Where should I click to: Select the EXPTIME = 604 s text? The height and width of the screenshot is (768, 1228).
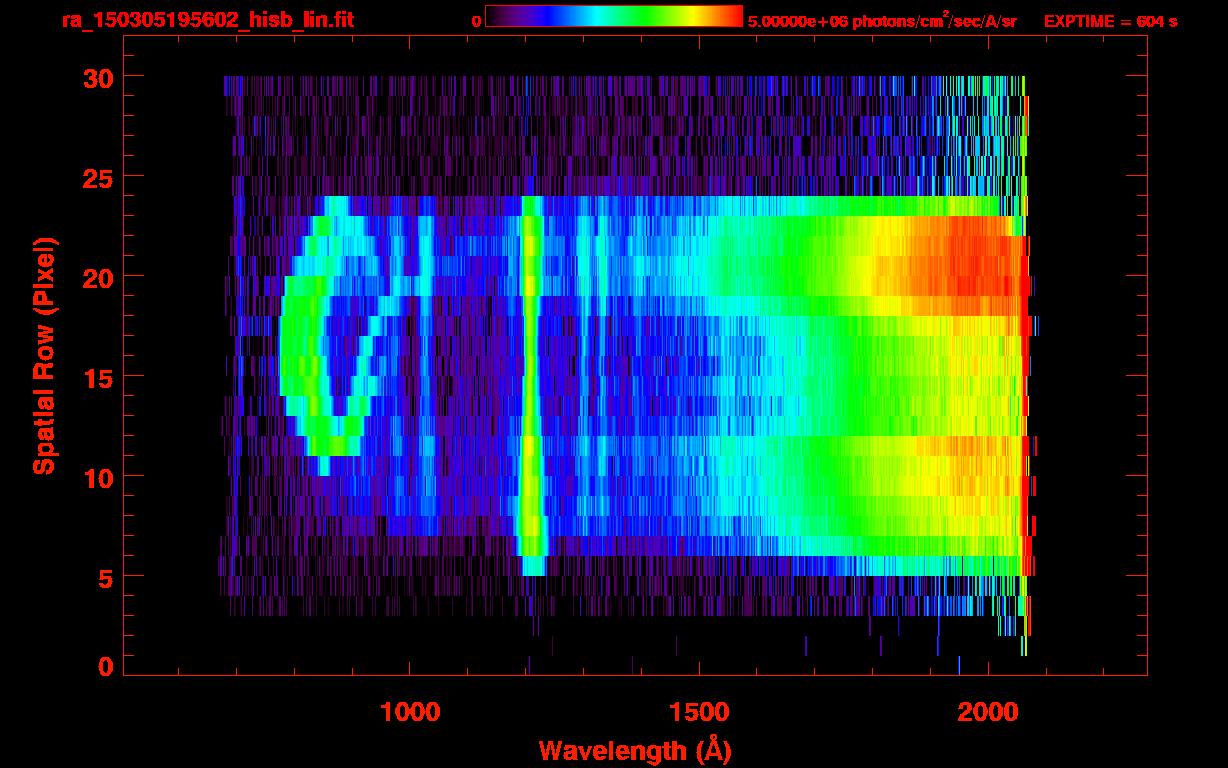point(1110,21)
